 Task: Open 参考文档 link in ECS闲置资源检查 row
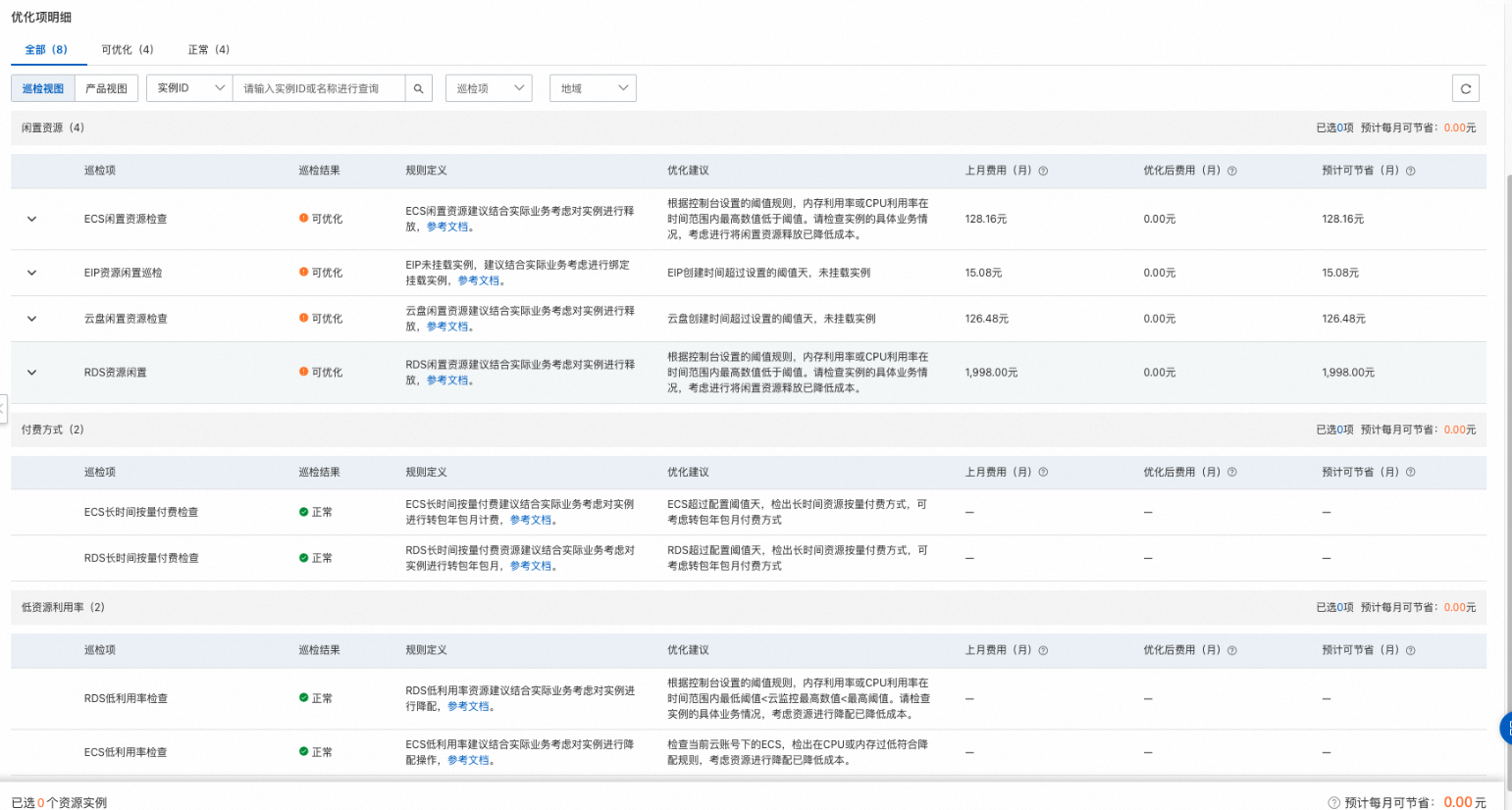click(x=447, y=227)
